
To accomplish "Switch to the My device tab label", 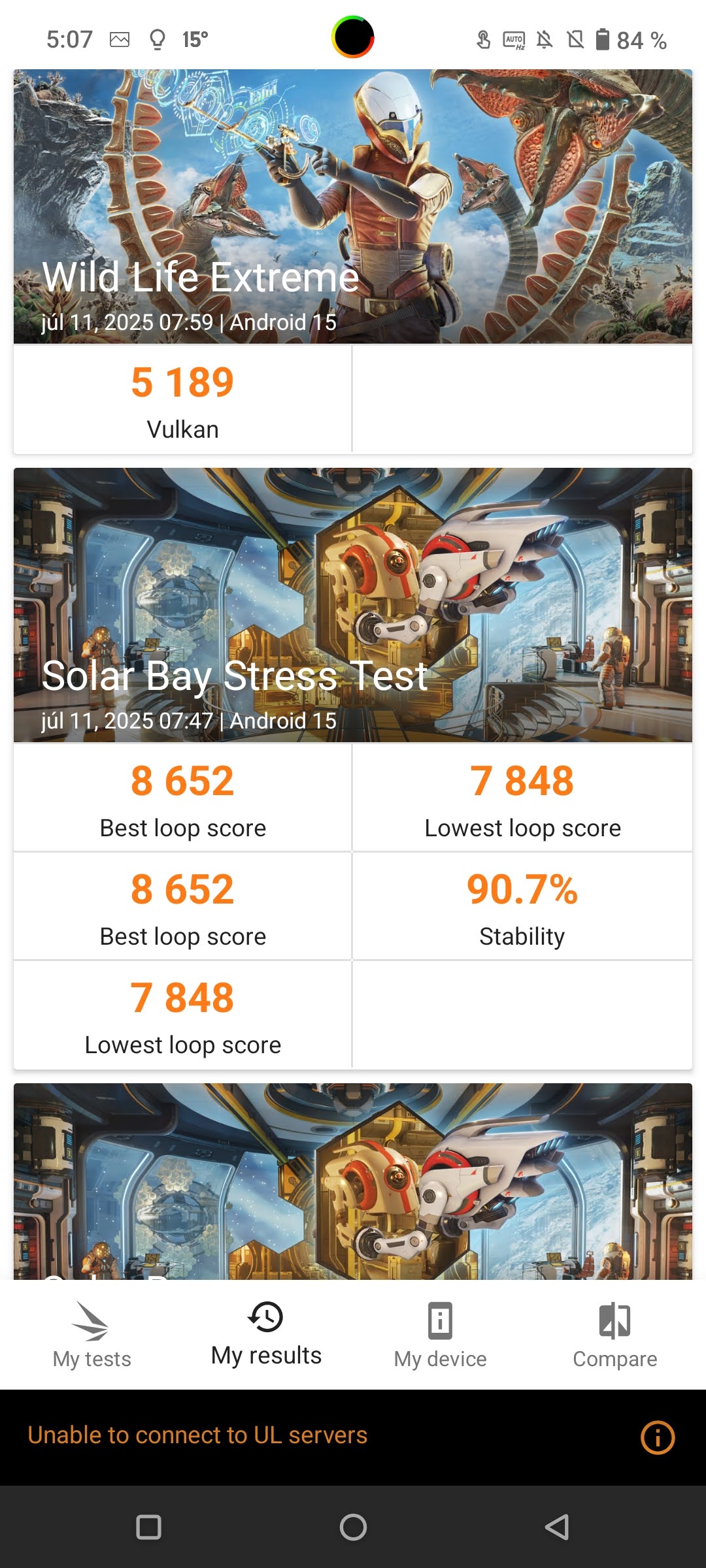I will pyautogui.click(x=440, y=1359).
